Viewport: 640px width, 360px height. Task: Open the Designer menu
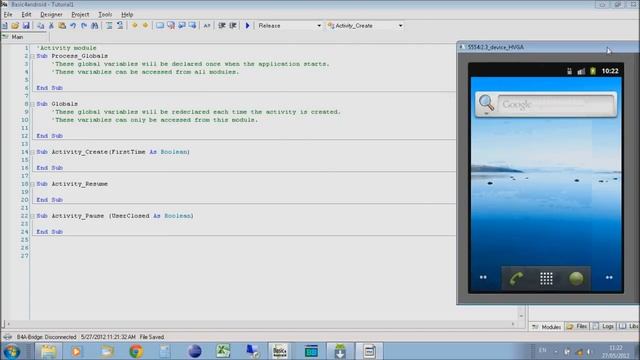[x=51, y=14]
